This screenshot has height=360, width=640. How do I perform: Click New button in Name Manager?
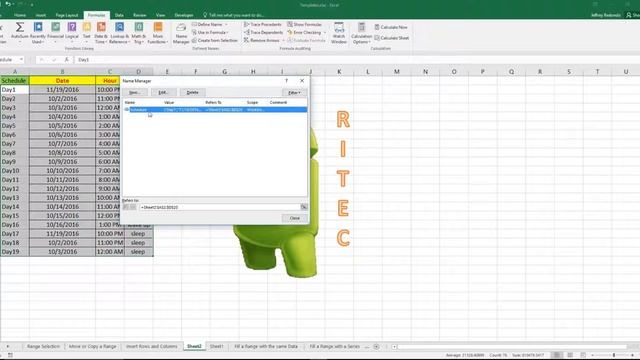pyautogui.click(x=135, y=92)
